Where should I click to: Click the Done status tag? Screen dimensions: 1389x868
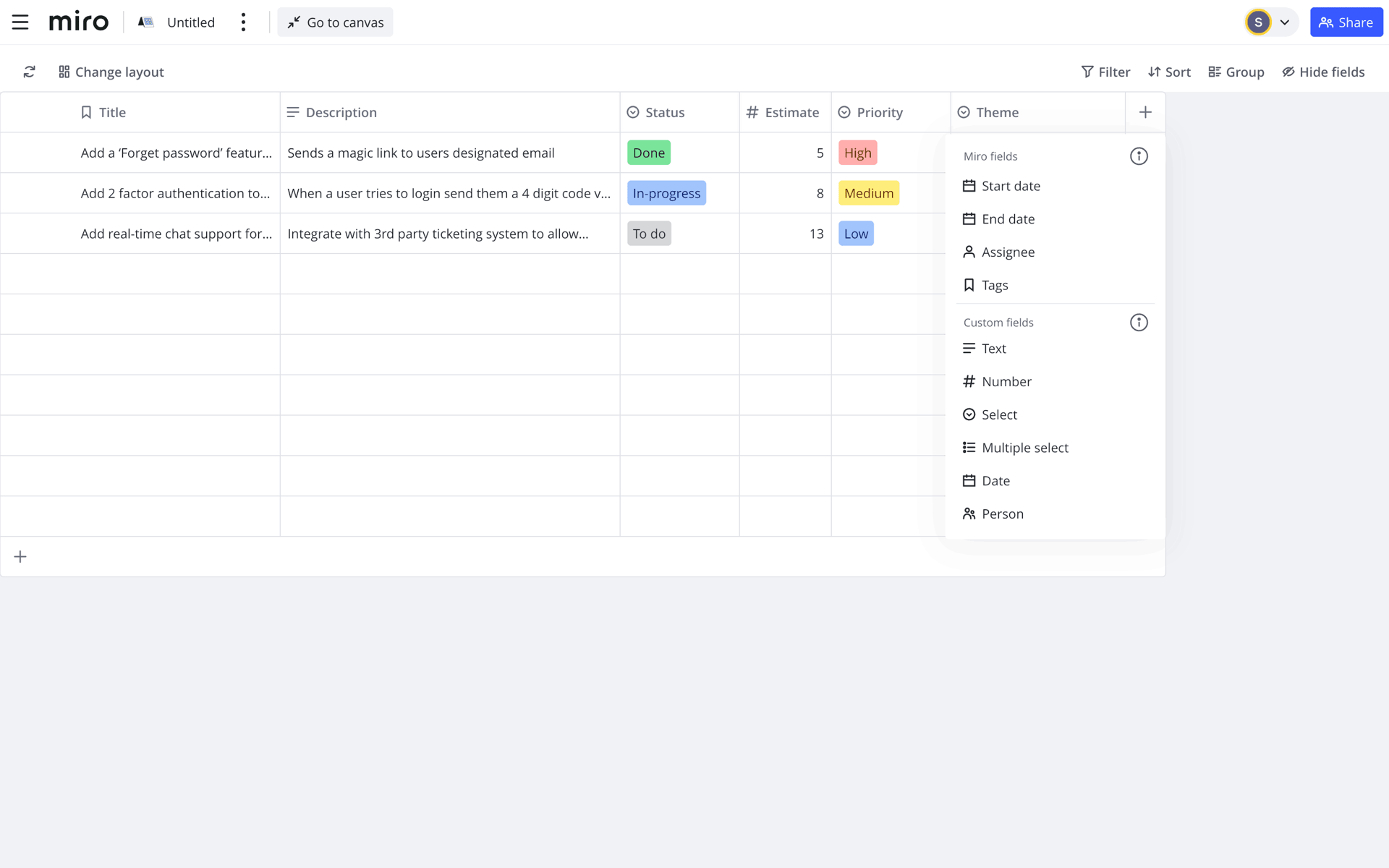(x=649, y=153)
